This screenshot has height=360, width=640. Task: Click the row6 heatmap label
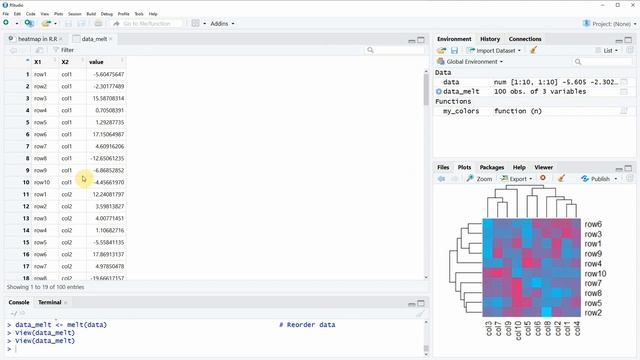(593, 224)
